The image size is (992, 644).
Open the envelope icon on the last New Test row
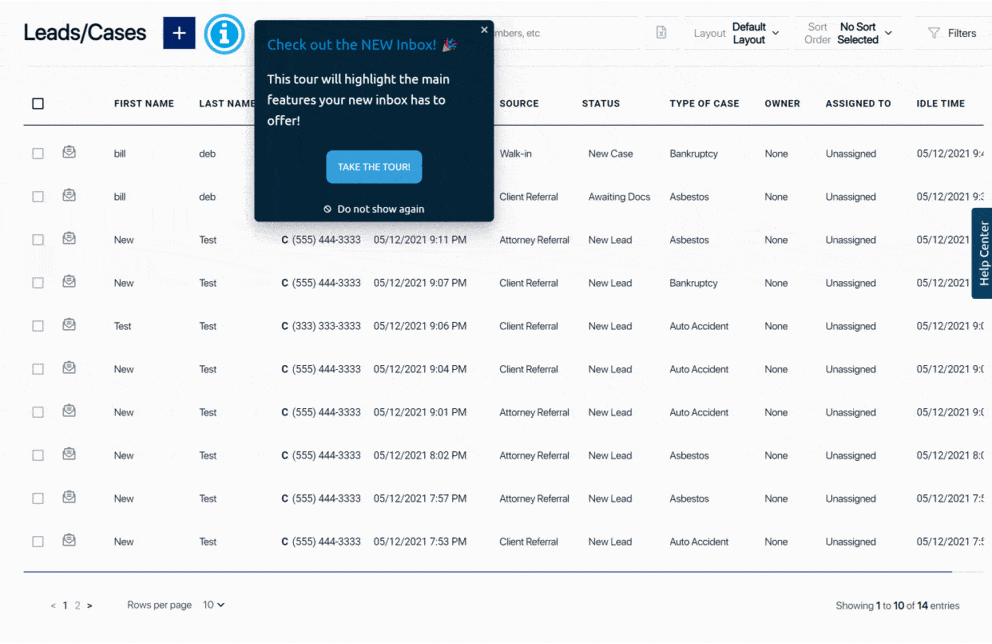69,541
